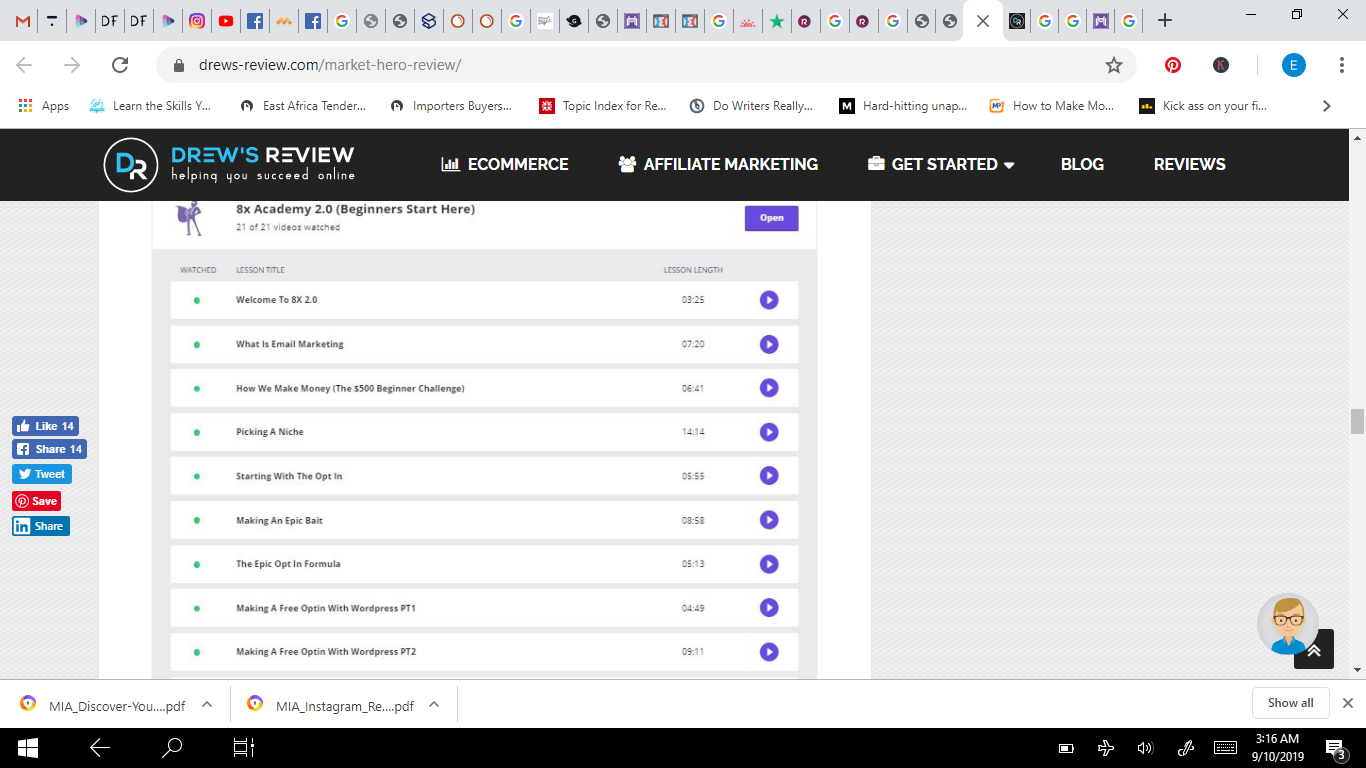1366x768 pixels.
Task: Switch to the green star tab
Action: (x=776, y=20)
